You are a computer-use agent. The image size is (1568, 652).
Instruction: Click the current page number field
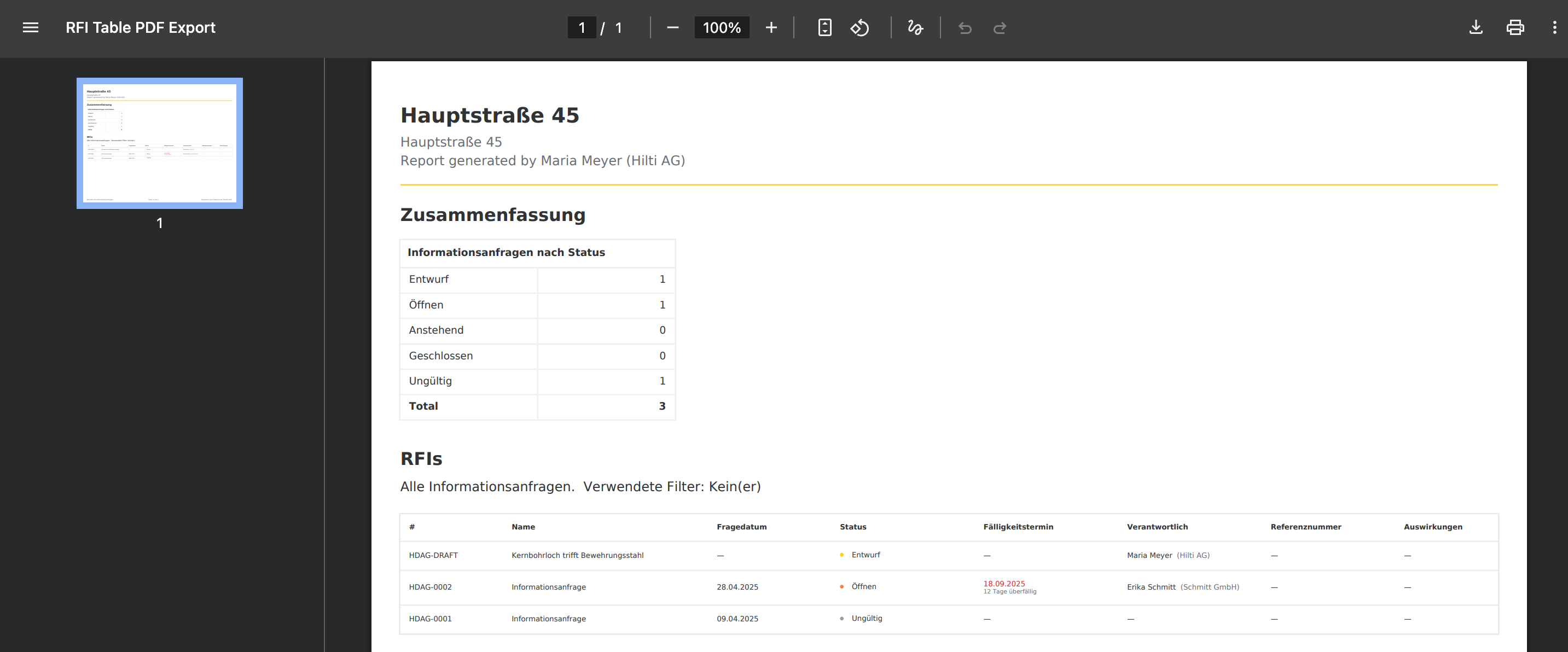tap(582, 27)
